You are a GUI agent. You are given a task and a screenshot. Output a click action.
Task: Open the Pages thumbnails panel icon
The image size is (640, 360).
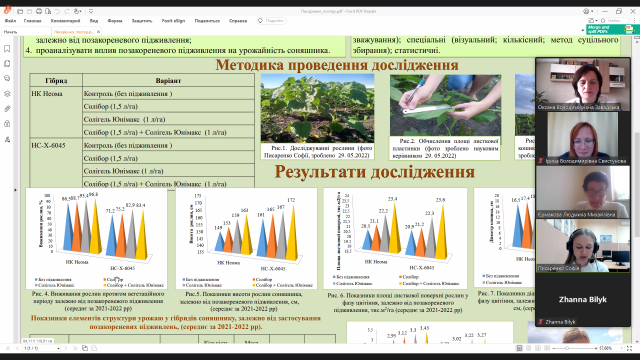[x=7, y=64]
